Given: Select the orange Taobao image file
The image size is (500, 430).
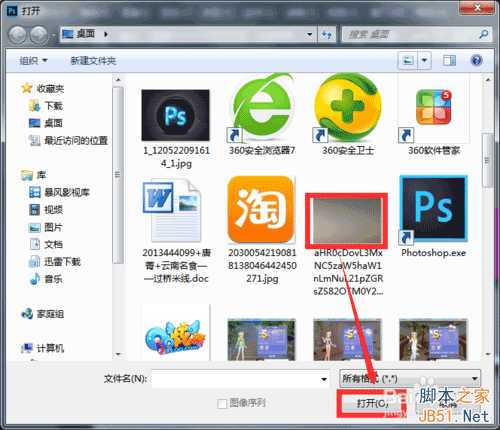Looking at the screenshot, I should tap(262, 210).
